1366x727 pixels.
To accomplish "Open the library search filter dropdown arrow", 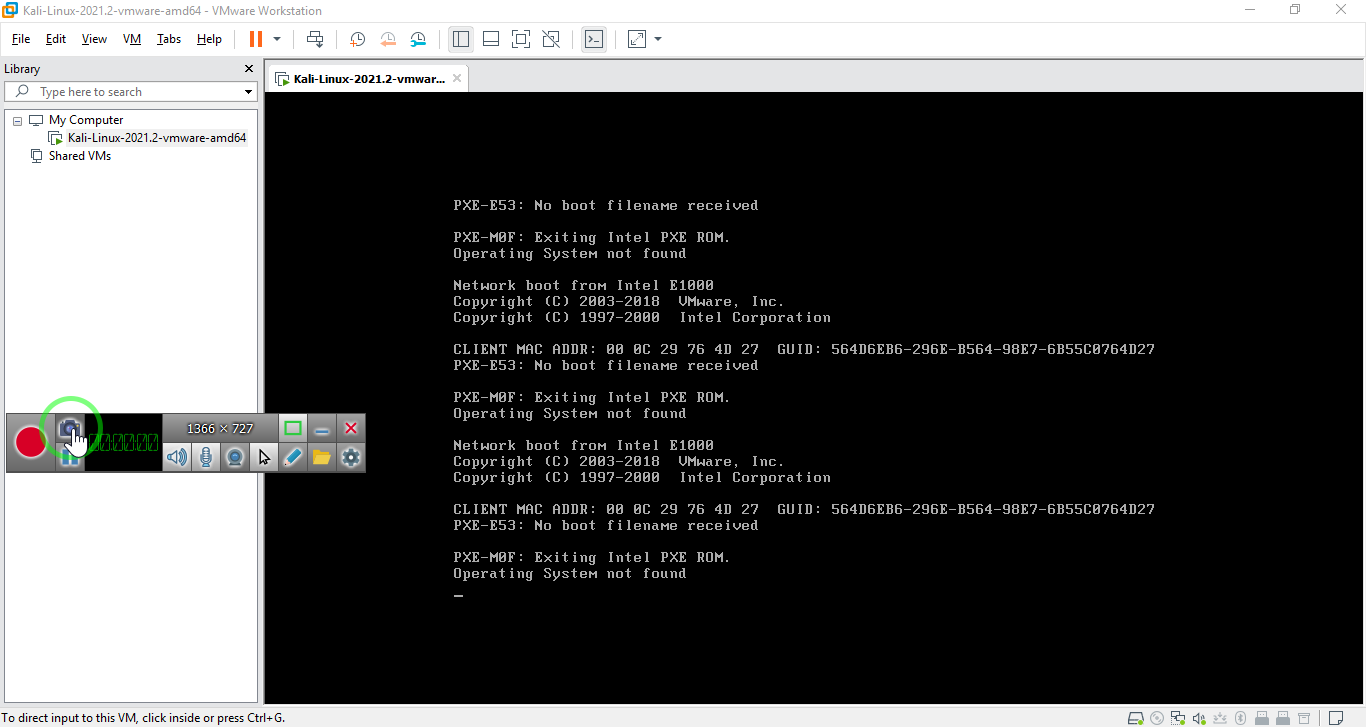I will pos(249,92).
